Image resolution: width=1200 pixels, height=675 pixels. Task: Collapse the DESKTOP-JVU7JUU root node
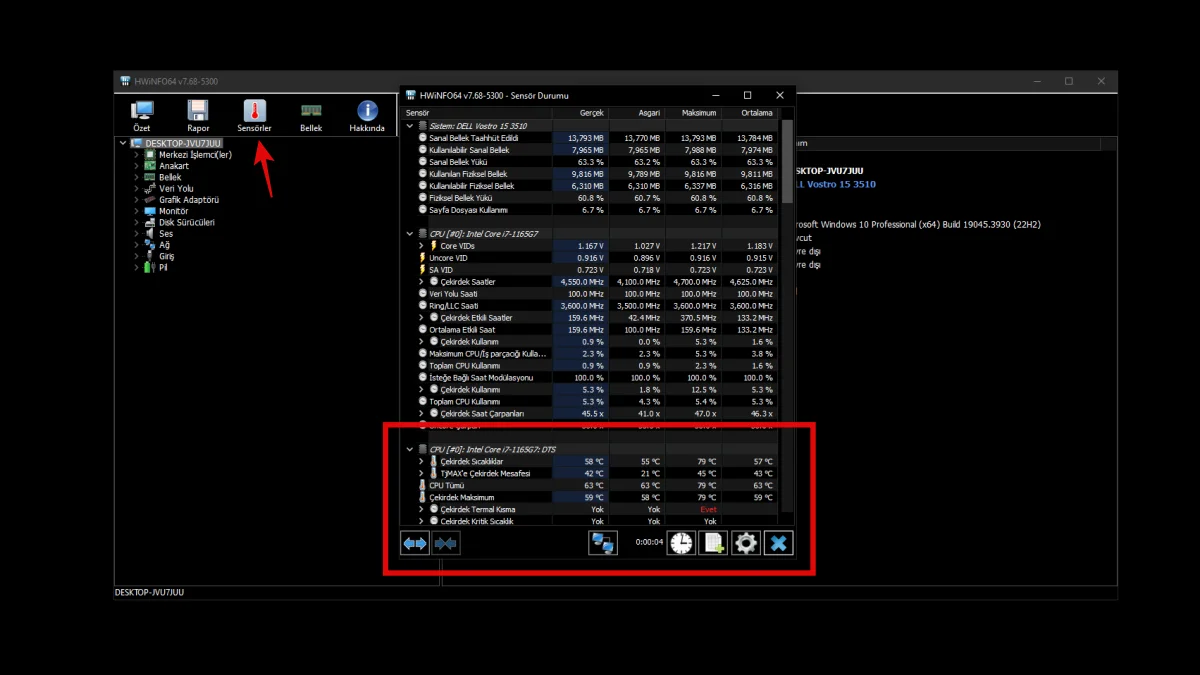pos(123,143)
